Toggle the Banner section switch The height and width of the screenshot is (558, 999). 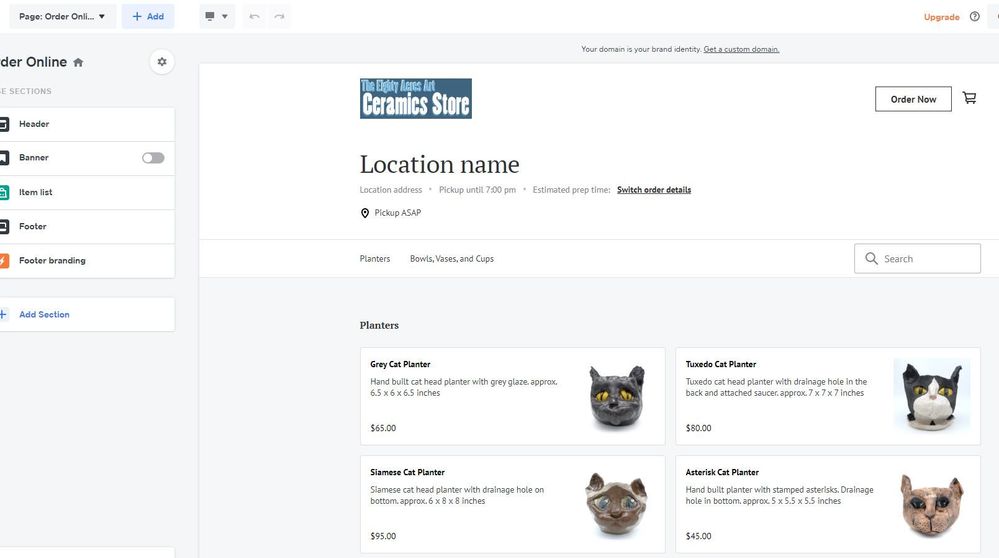(x=153, y=158)
